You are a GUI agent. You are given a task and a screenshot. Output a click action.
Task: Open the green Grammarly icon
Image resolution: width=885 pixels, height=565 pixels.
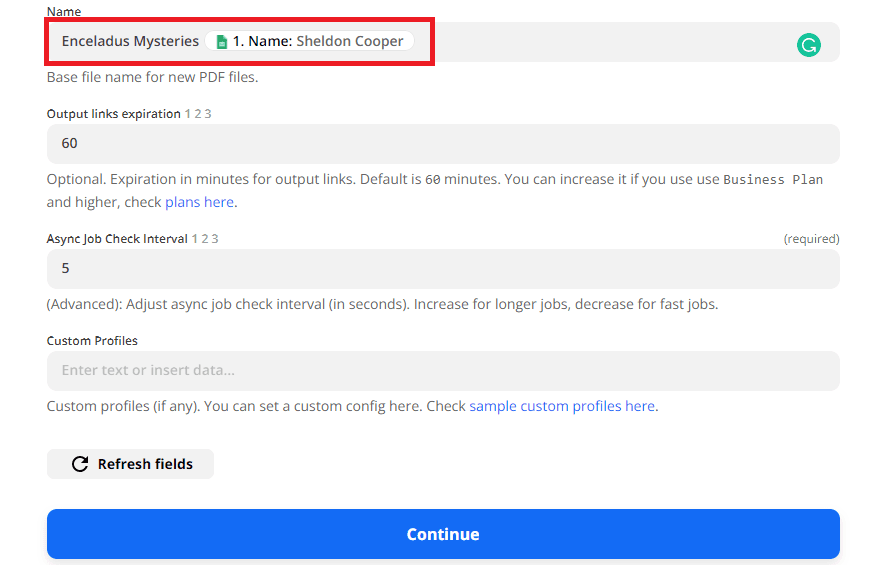[808, 44]
